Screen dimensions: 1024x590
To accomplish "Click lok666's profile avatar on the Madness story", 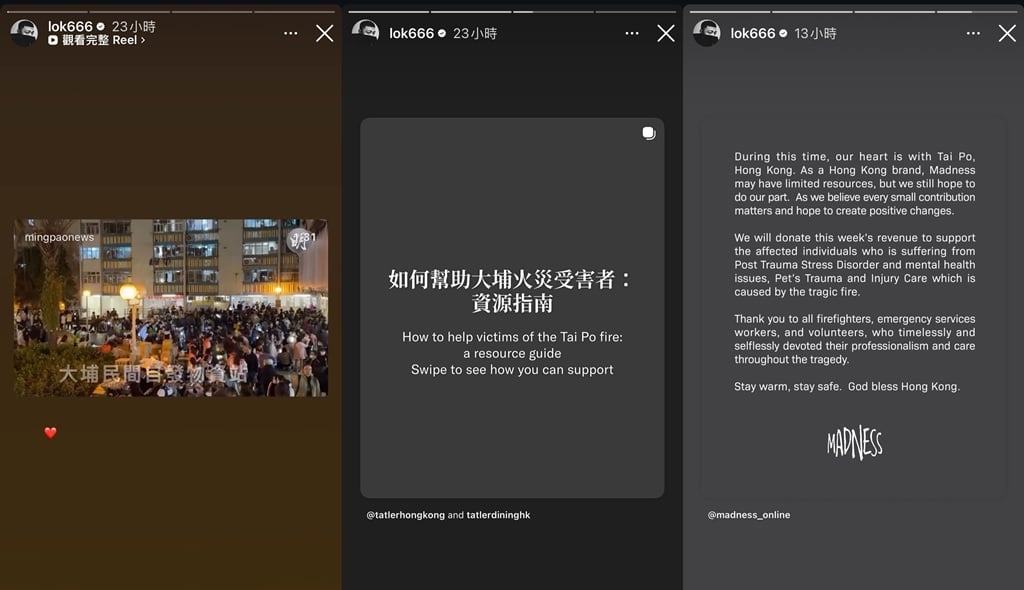I will 707,32.
